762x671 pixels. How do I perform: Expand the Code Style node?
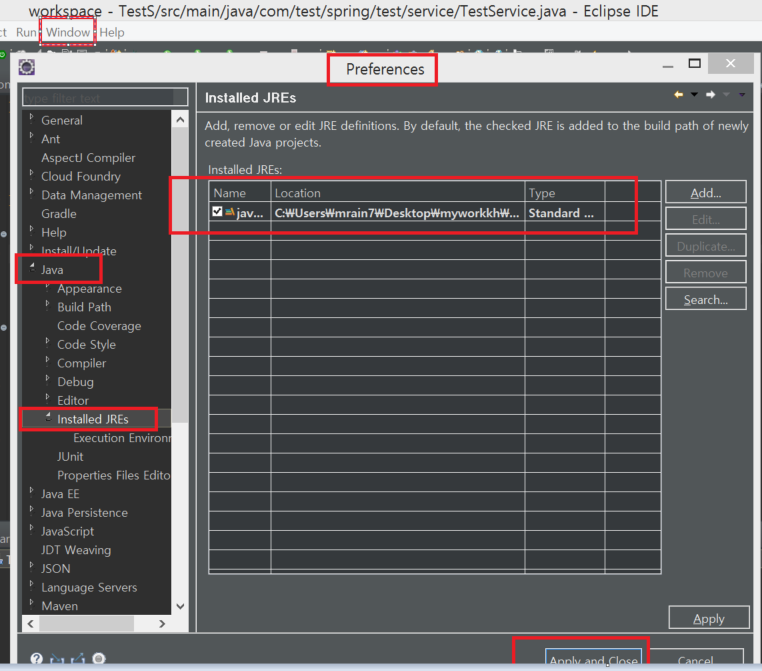[x=48, y=341]
